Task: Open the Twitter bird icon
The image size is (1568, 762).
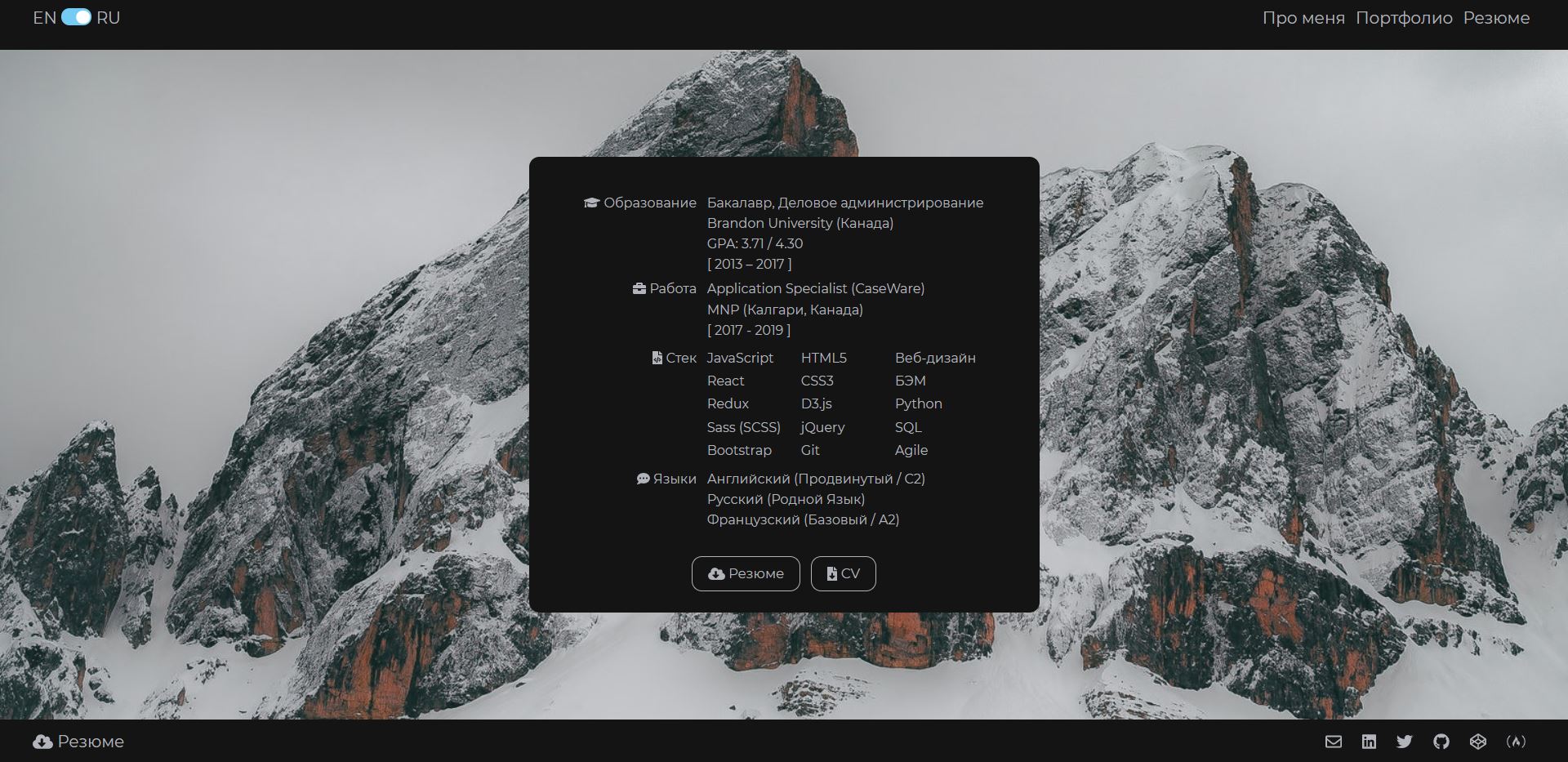Action: [1405, 742]
